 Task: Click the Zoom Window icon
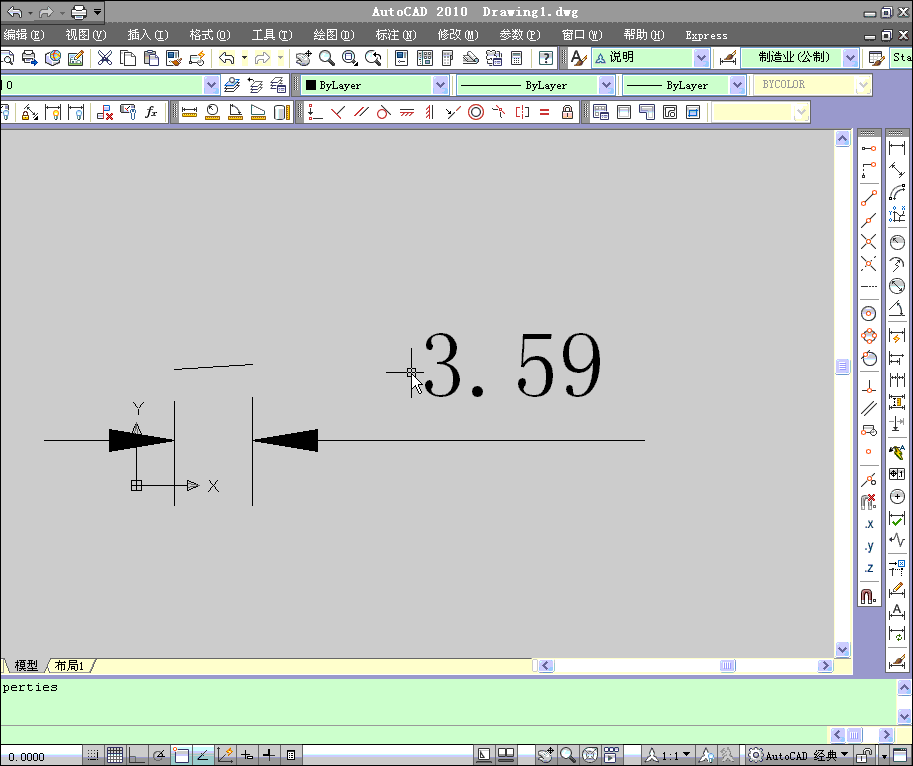coord(349,58)
